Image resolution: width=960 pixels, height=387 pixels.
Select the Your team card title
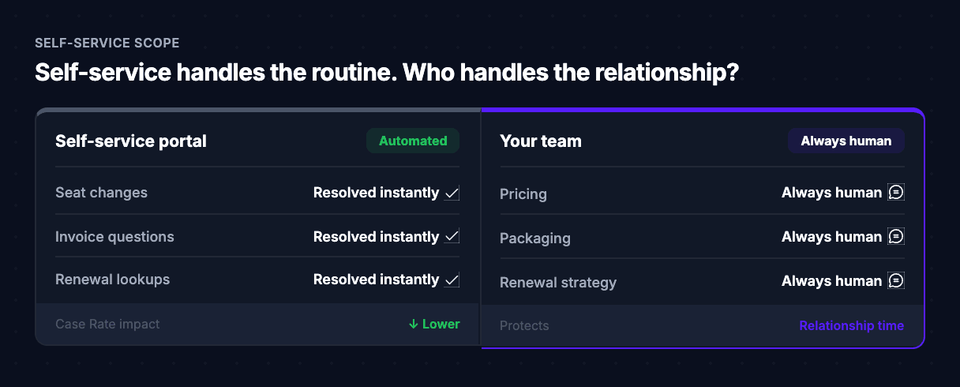click(541, 141)
